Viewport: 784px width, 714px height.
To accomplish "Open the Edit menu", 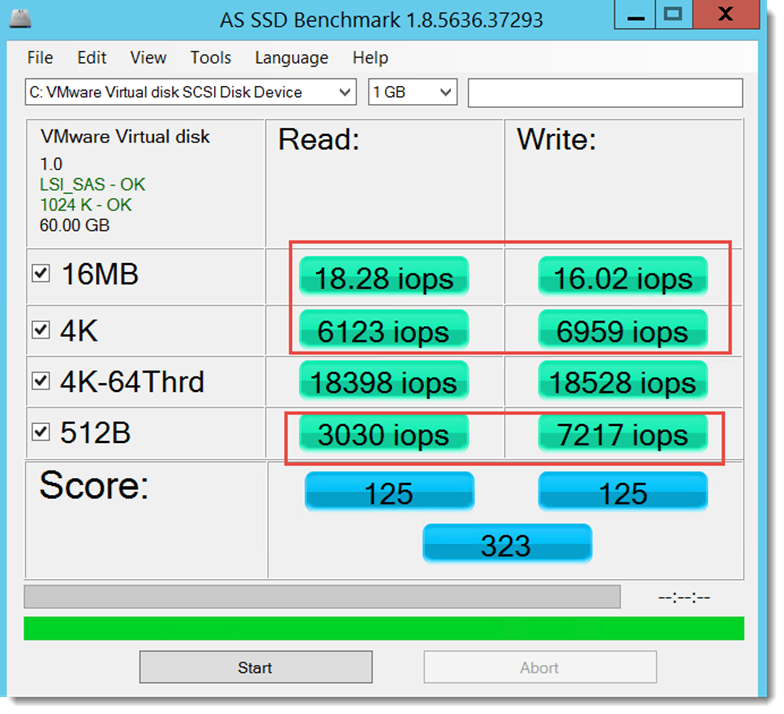I will pyautogui.click(x=92, y=58).
